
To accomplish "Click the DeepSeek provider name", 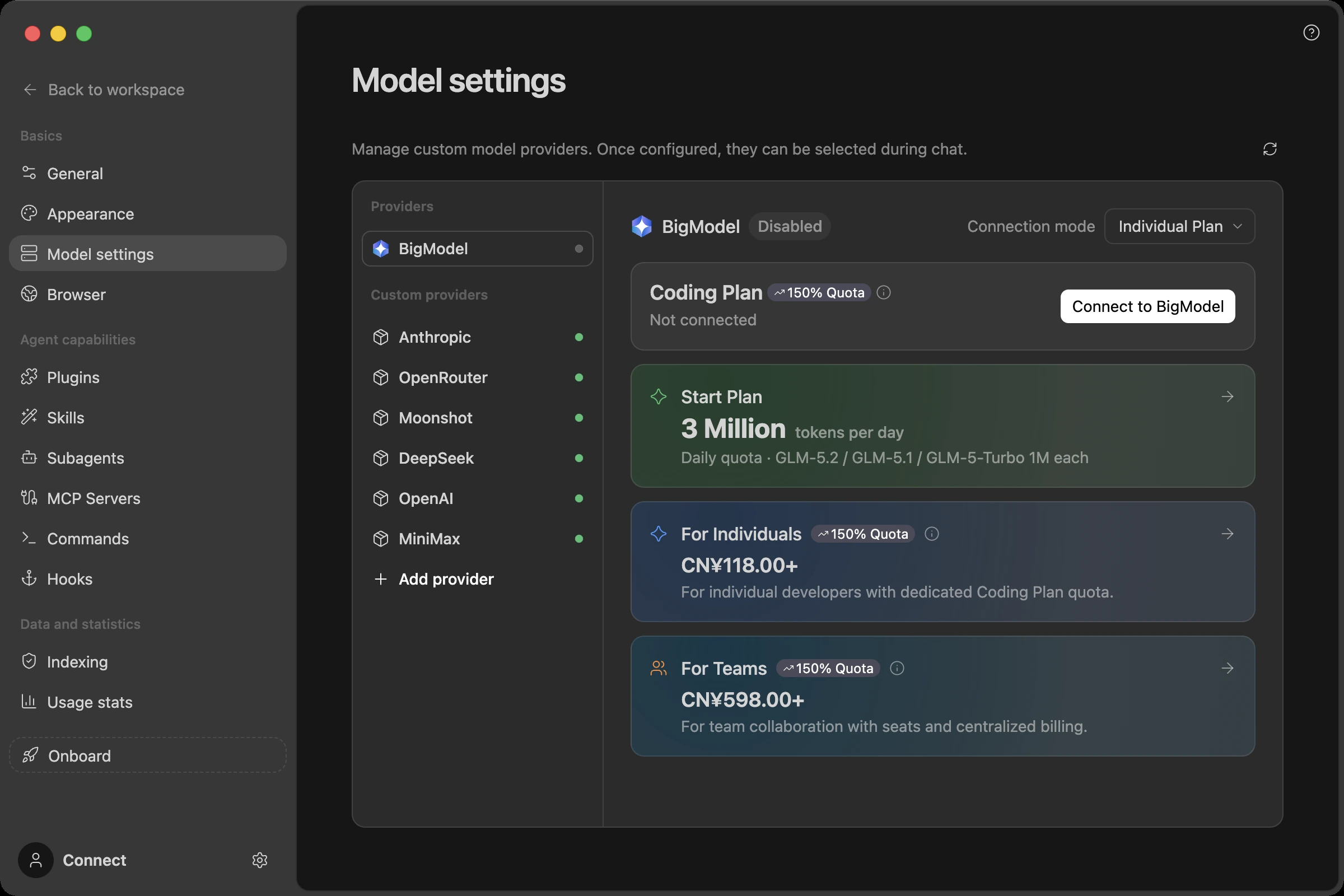I will point(436,458).
